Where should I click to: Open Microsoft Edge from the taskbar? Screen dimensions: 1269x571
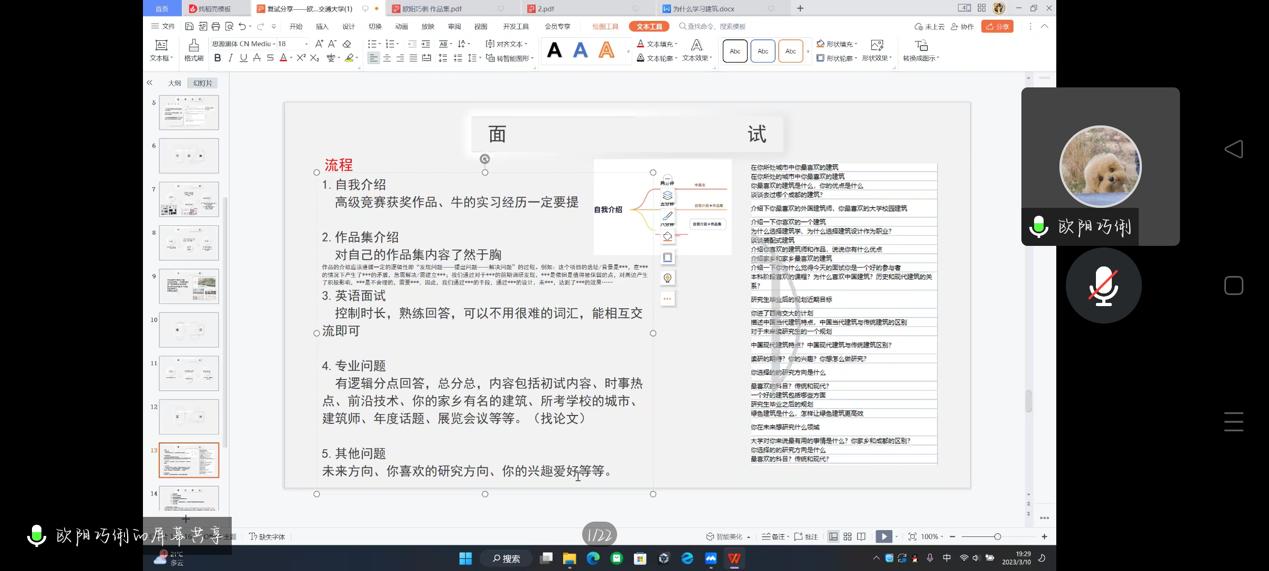[593, 558]
